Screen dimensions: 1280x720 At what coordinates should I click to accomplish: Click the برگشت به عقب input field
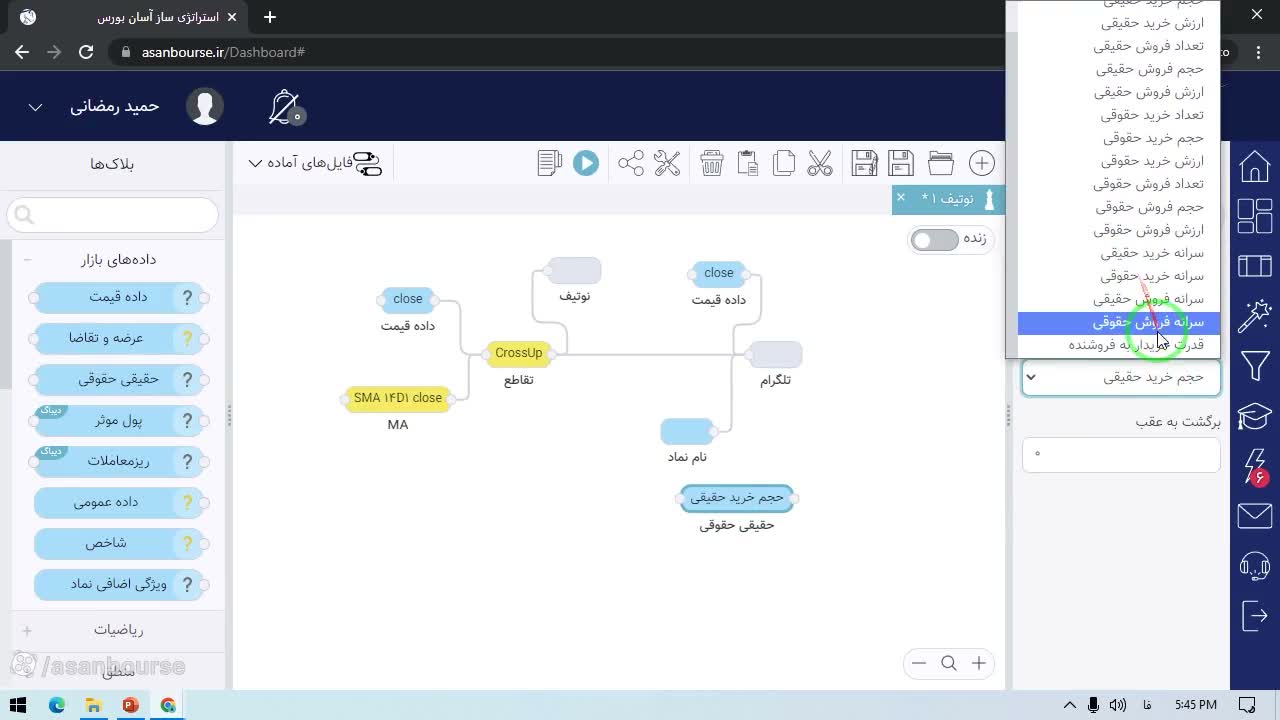pyautogui.click(x=1120, y=454)
